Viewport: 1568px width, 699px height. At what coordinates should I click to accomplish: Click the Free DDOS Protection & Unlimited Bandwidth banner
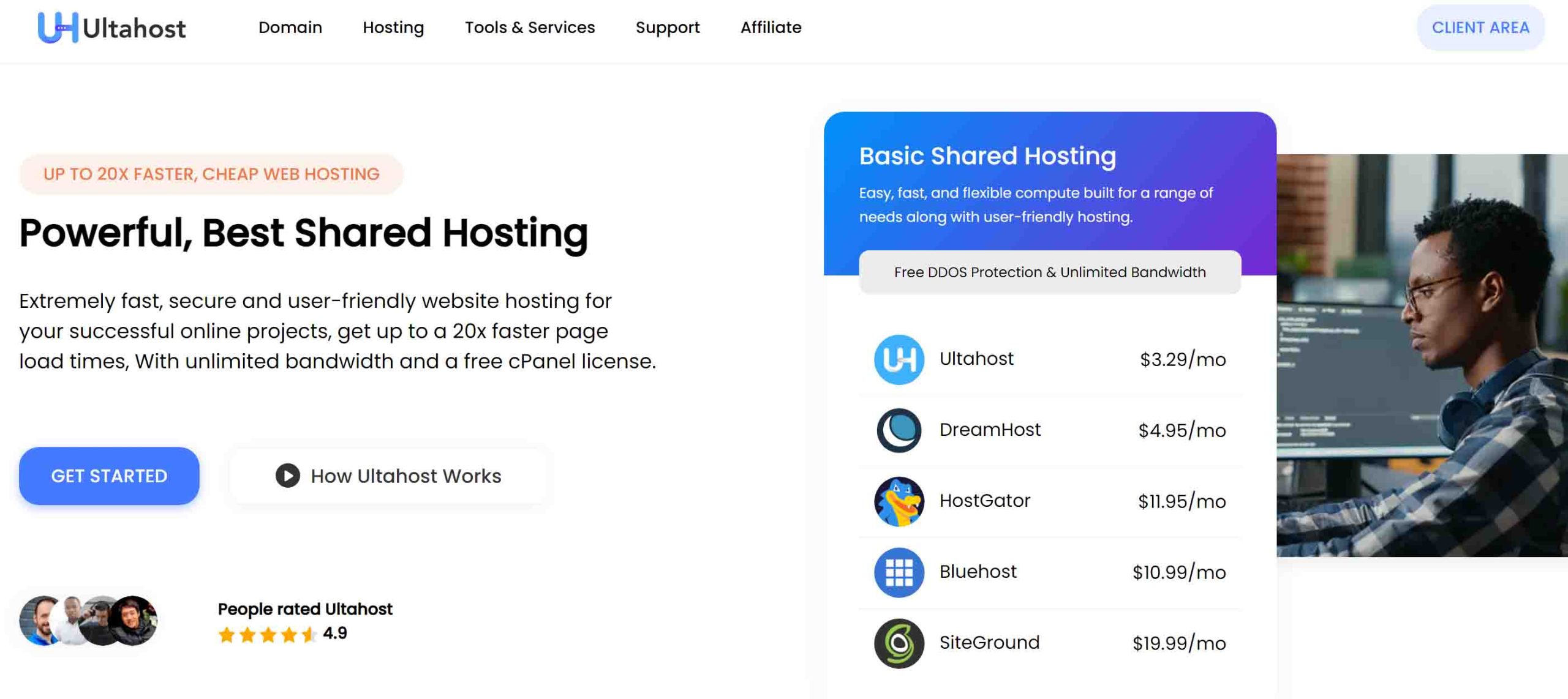(x=1050, y=272)
